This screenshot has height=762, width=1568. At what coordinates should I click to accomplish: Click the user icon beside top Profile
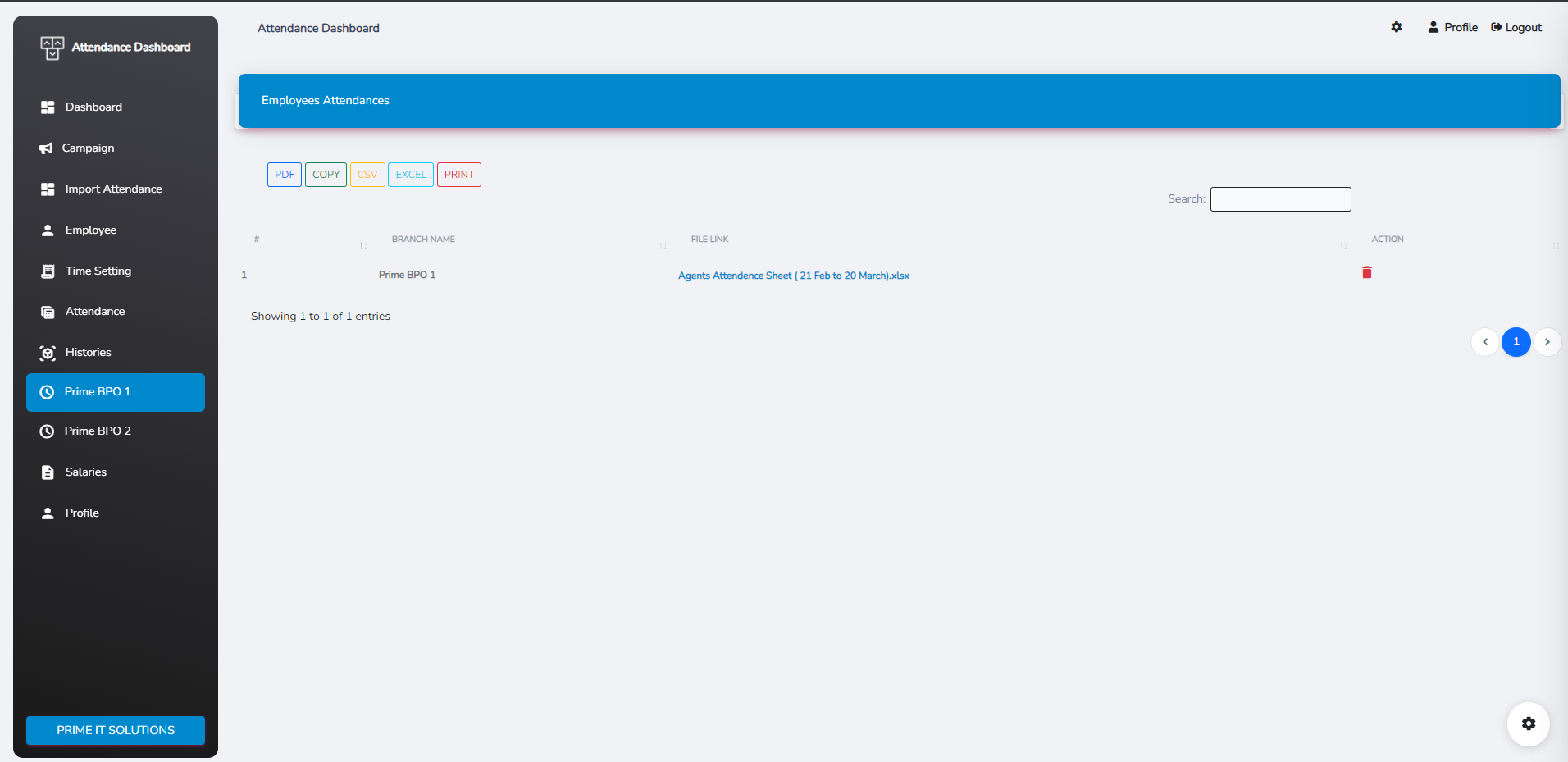1433,27
